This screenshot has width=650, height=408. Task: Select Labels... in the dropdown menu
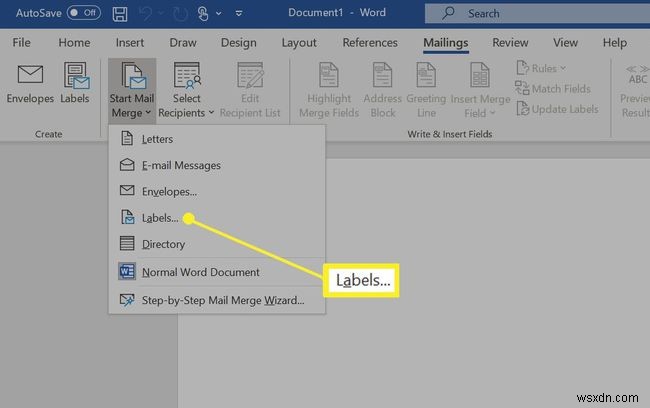217,218
